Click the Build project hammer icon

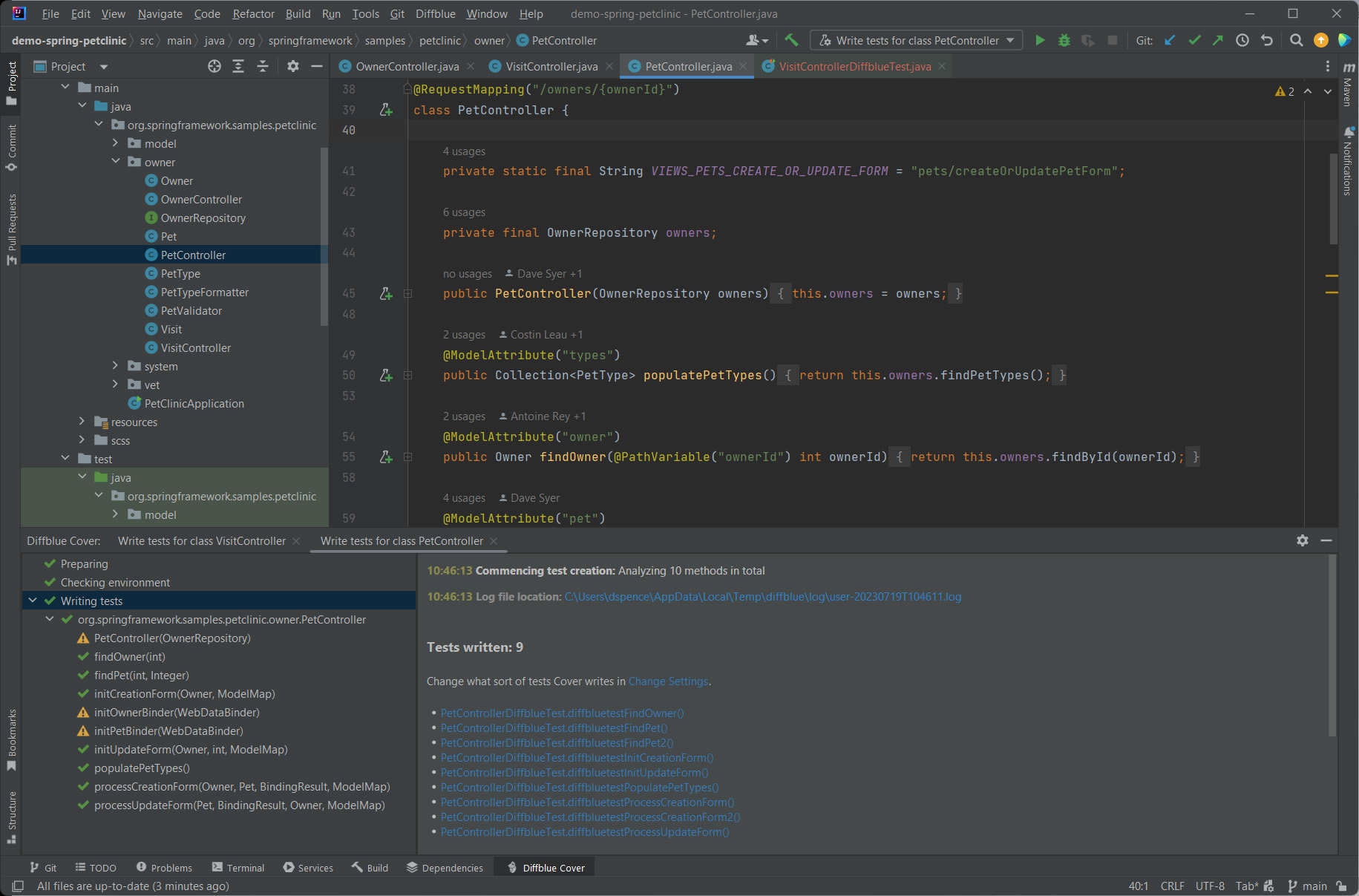point(791,41)
